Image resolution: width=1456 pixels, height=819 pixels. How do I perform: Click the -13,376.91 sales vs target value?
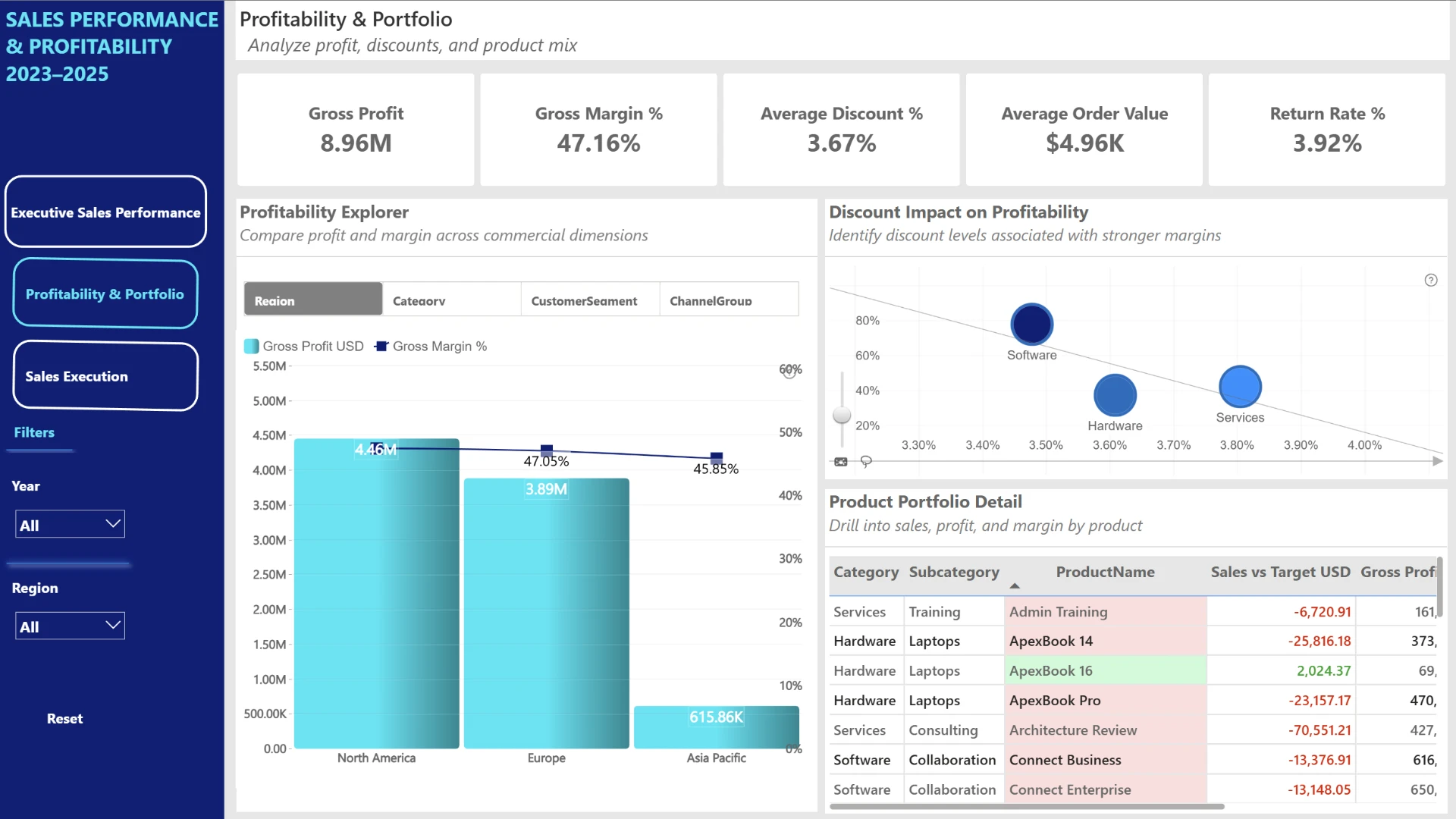pyautogui.click(x=1319, y=760)
